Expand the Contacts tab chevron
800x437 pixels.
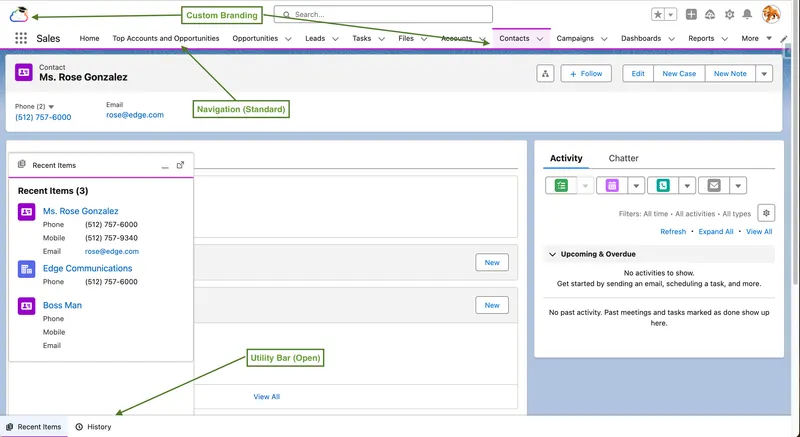click(x=540, y=39)
